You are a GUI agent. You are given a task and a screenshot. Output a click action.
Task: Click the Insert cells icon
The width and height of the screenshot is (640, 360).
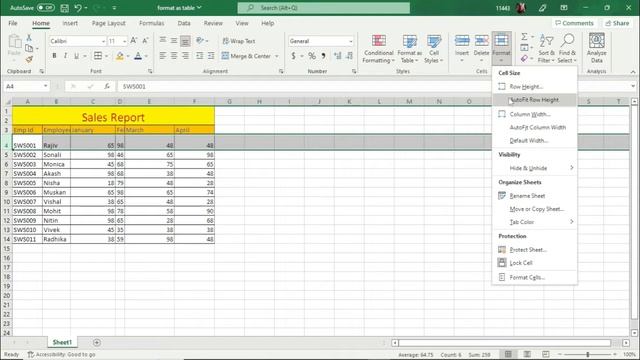[x=462, y=41]
